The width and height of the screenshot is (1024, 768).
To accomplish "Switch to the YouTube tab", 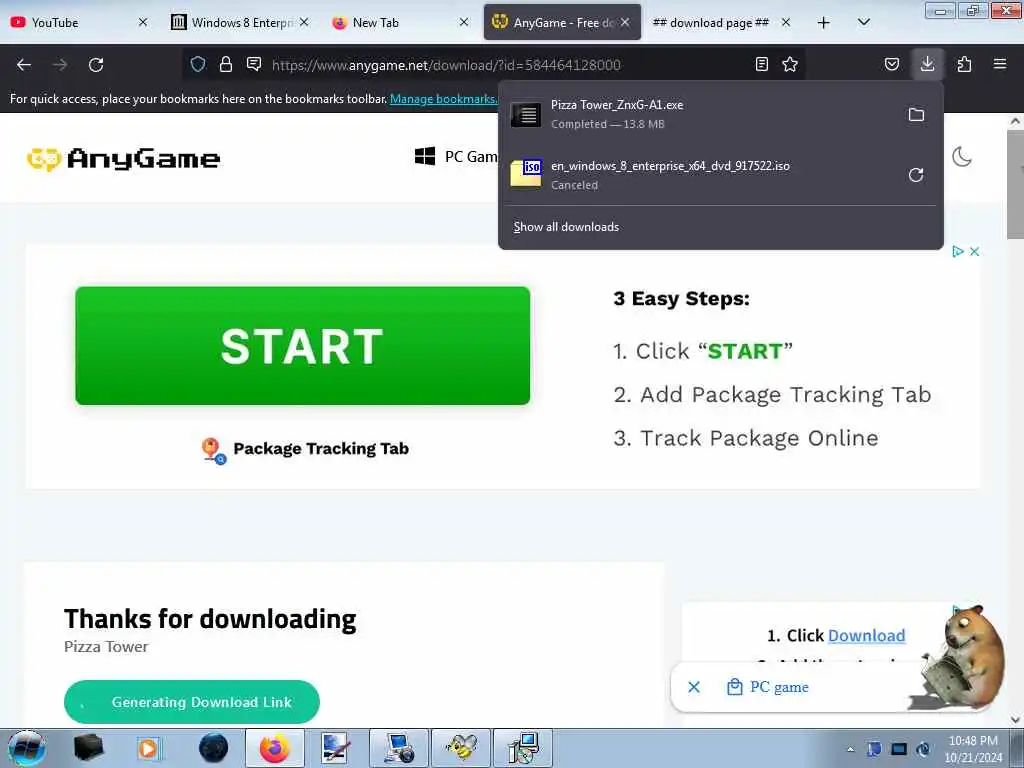I will (x=77, y=22).
